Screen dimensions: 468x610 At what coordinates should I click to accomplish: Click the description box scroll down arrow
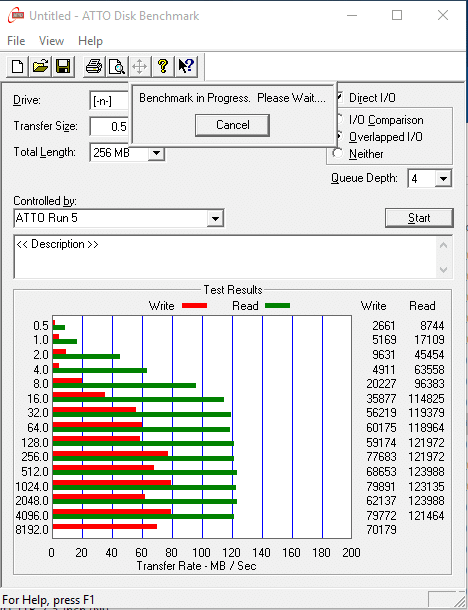point(443,269)
